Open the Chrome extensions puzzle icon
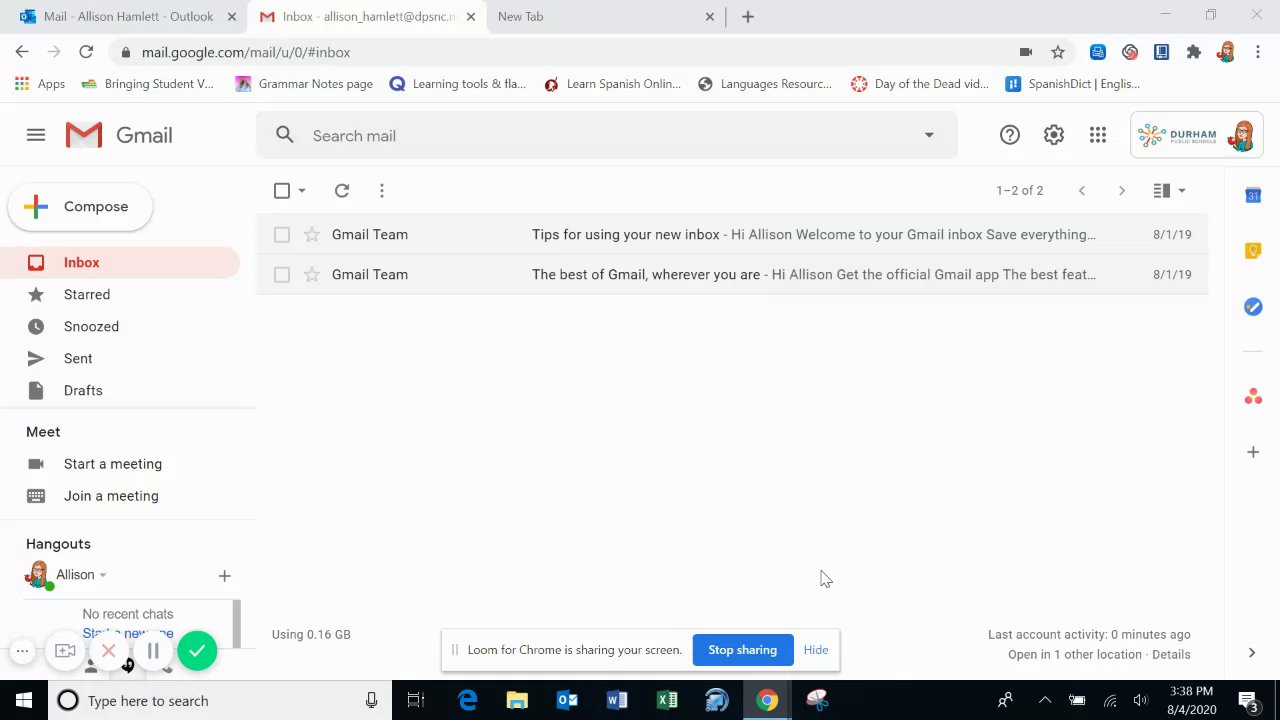The height and width of the screenshot is (720, 1280). (1193, 52)
